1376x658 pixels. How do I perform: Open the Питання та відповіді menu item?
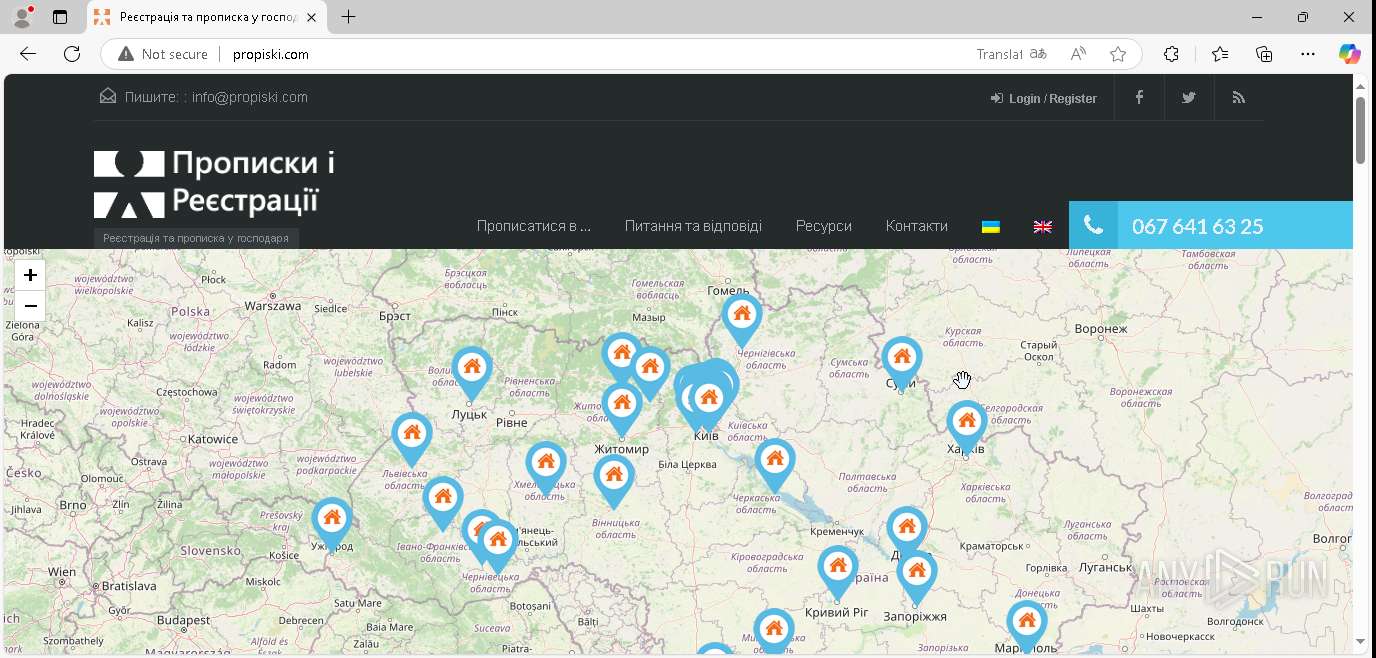click(x=693, y=226)
